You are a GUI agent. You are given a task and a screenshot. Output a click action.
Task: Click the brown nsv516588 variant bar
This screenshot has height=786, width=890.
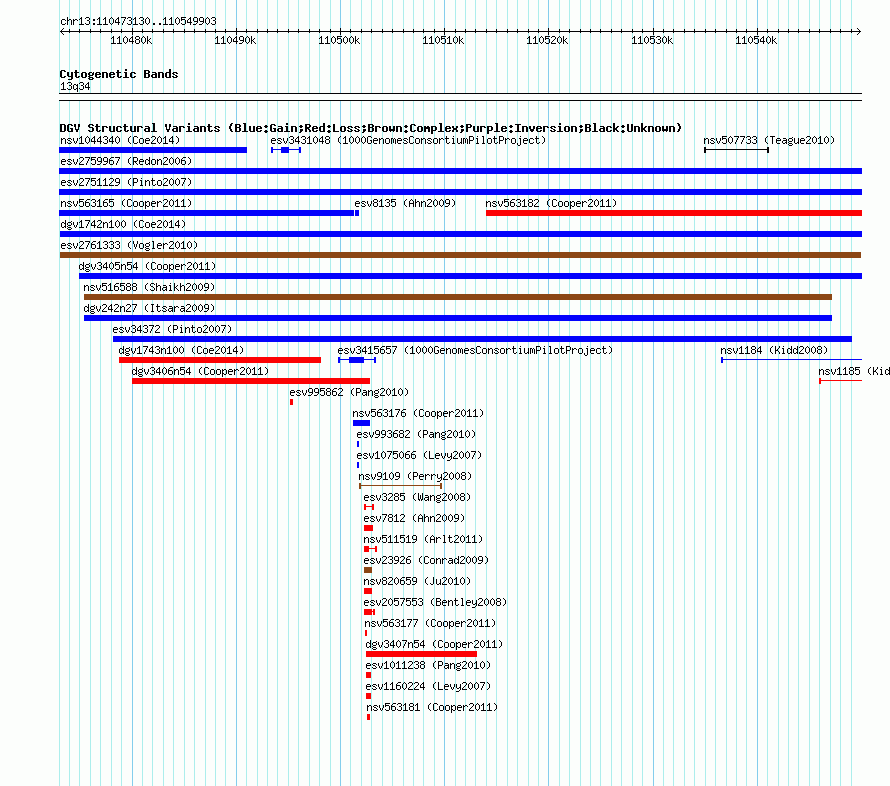point(457,297)
